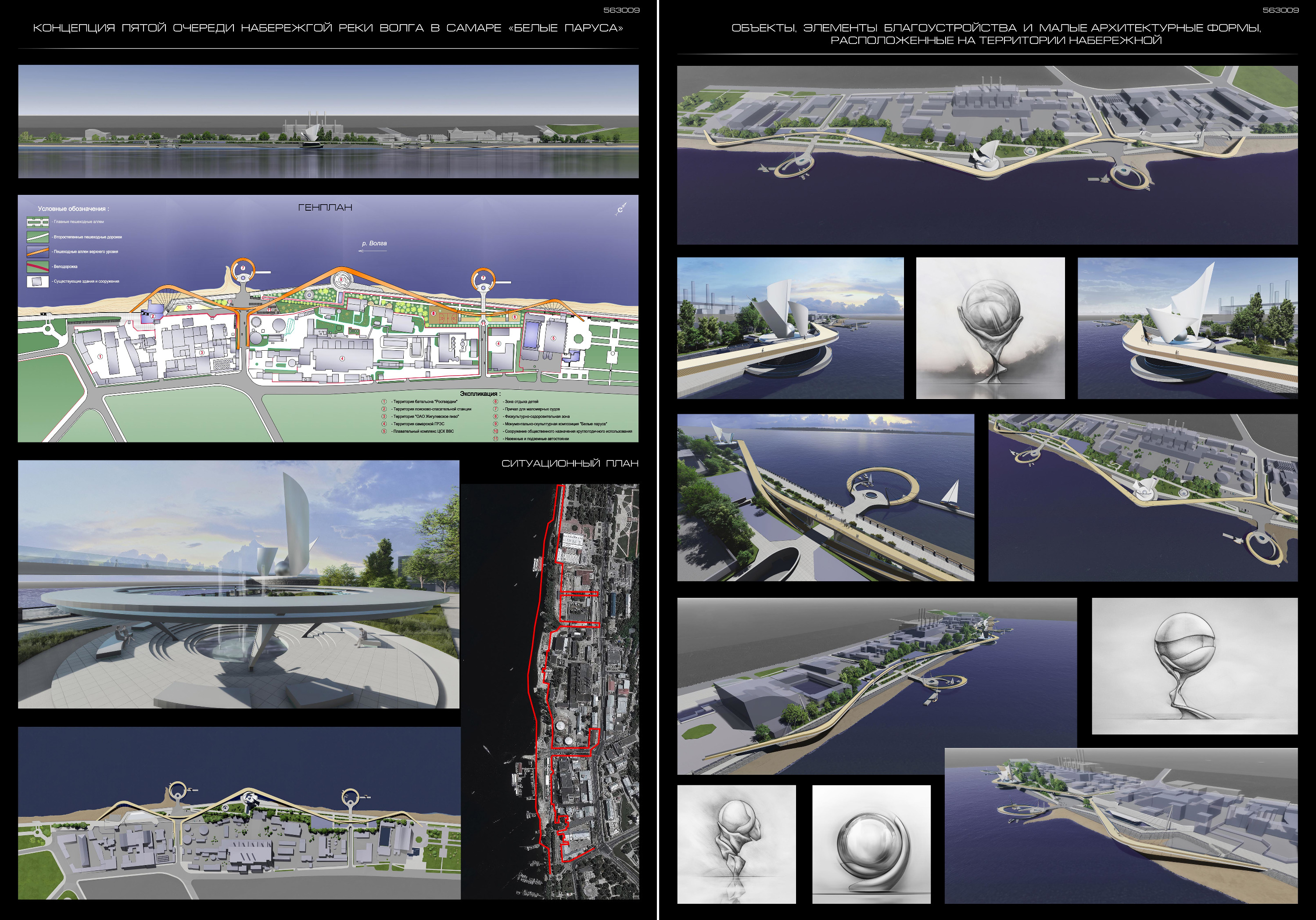Click the north compass arrow on Генплан

620,210
